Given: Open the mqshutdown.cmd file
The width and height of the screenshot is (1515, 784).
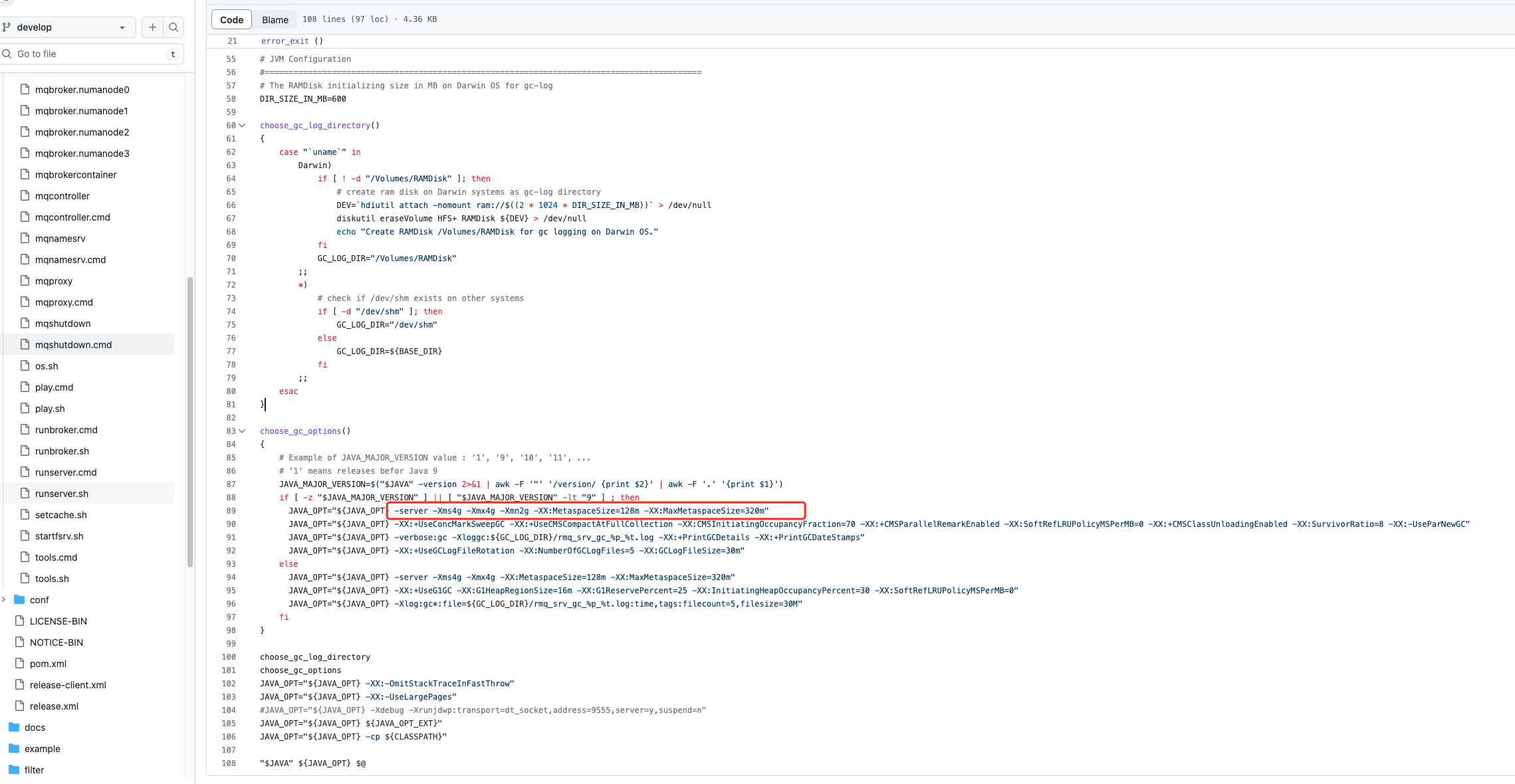Looking at the screenshot, I should pyautogui.click(x=73, y=345).
